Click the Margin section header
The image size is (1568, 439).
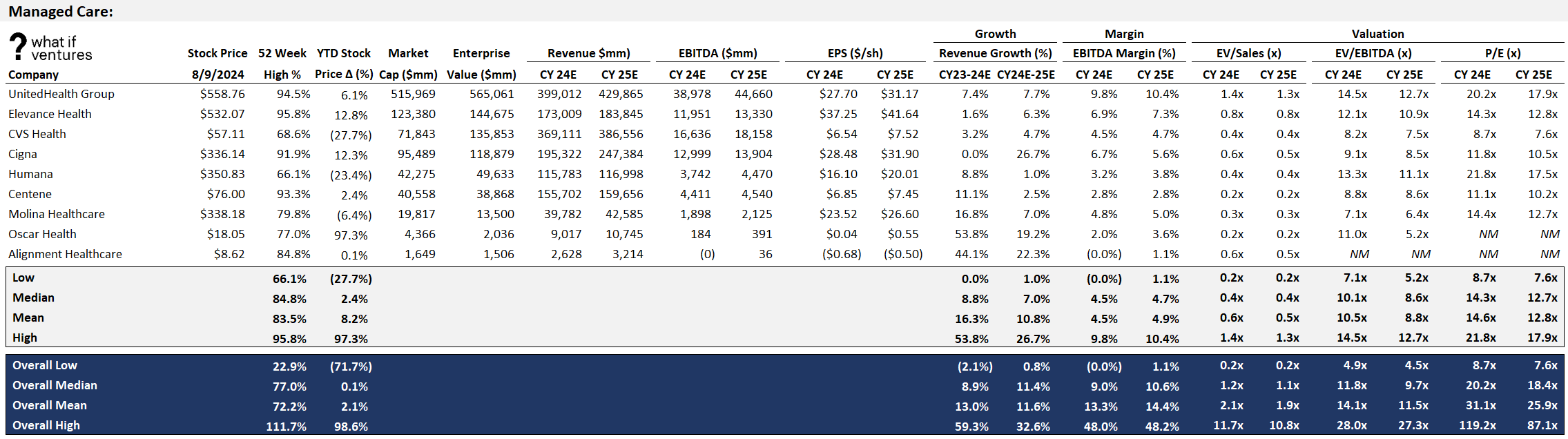1124,34
